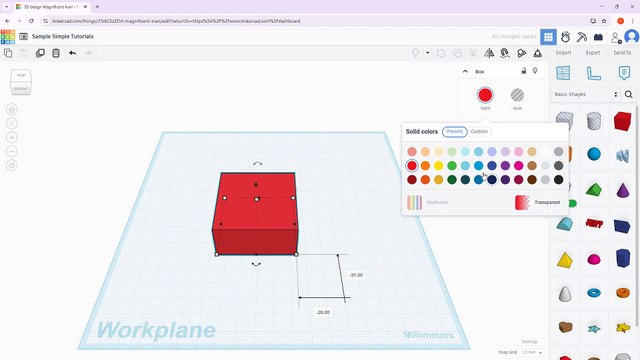640x360 pixels.
Task: Pick the blue Sphere shape
Action: pyautogui.click(x=594, y=154)
